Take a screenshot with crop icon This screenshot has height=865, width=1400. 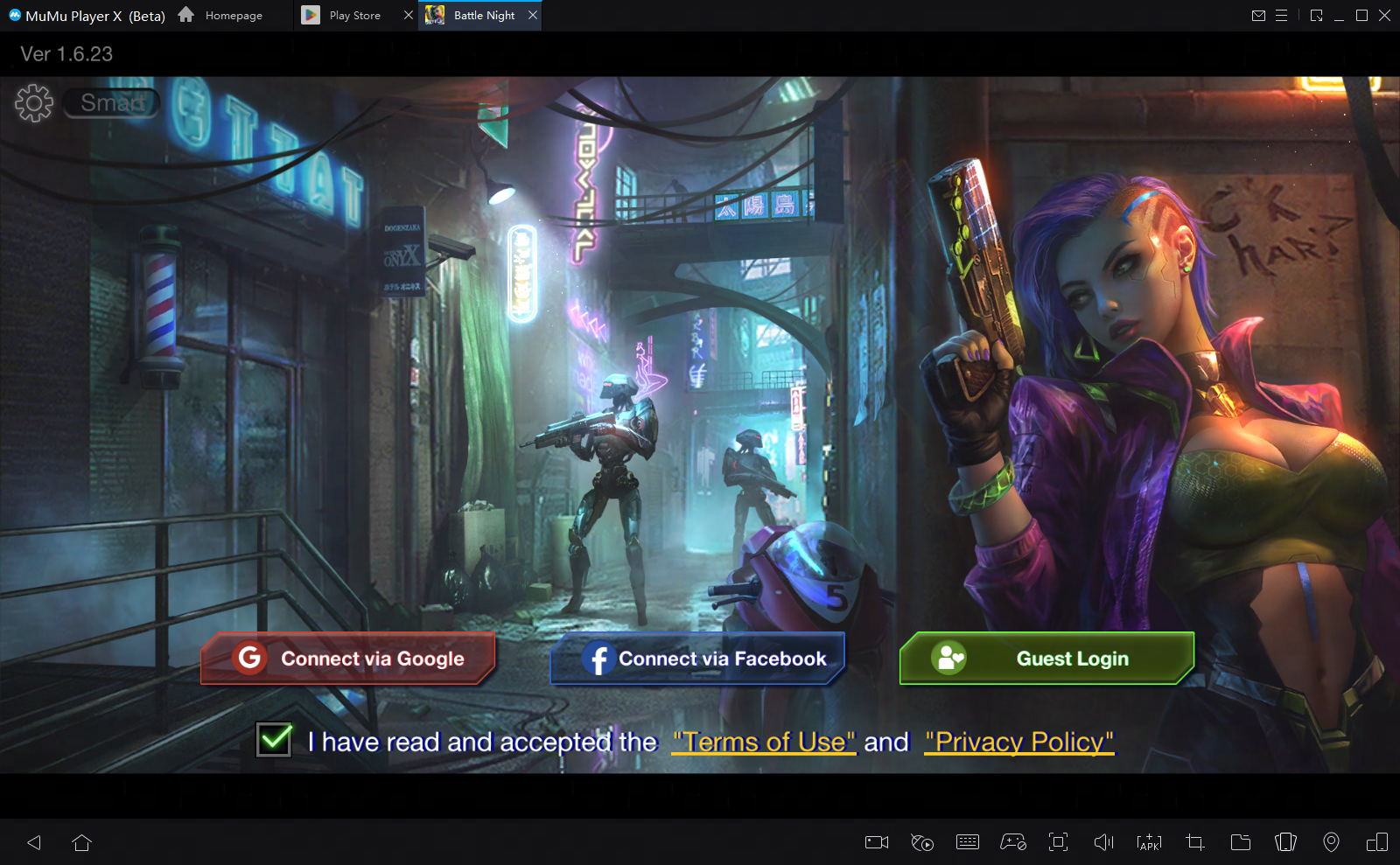coord(1194,842)
